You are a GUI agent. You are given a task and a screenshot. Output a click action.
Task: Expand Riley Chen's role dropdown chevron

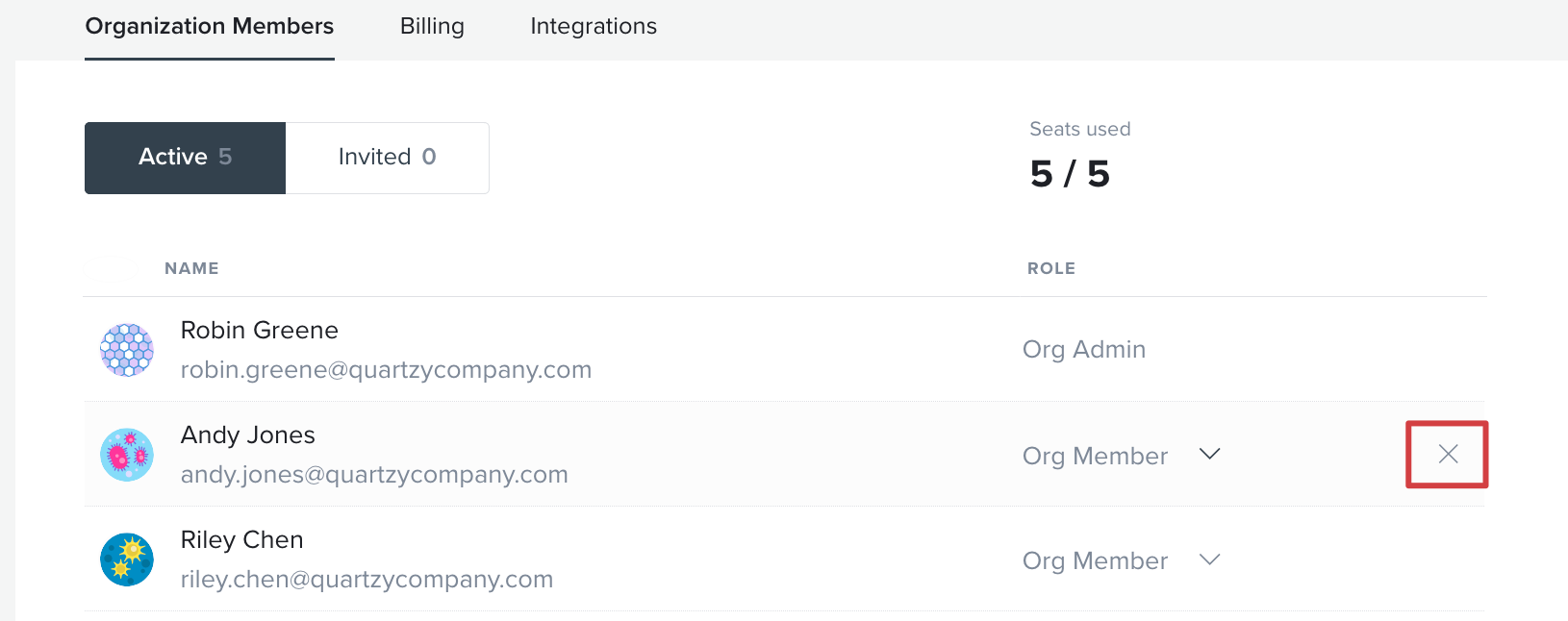click(x=1210, y=559)
